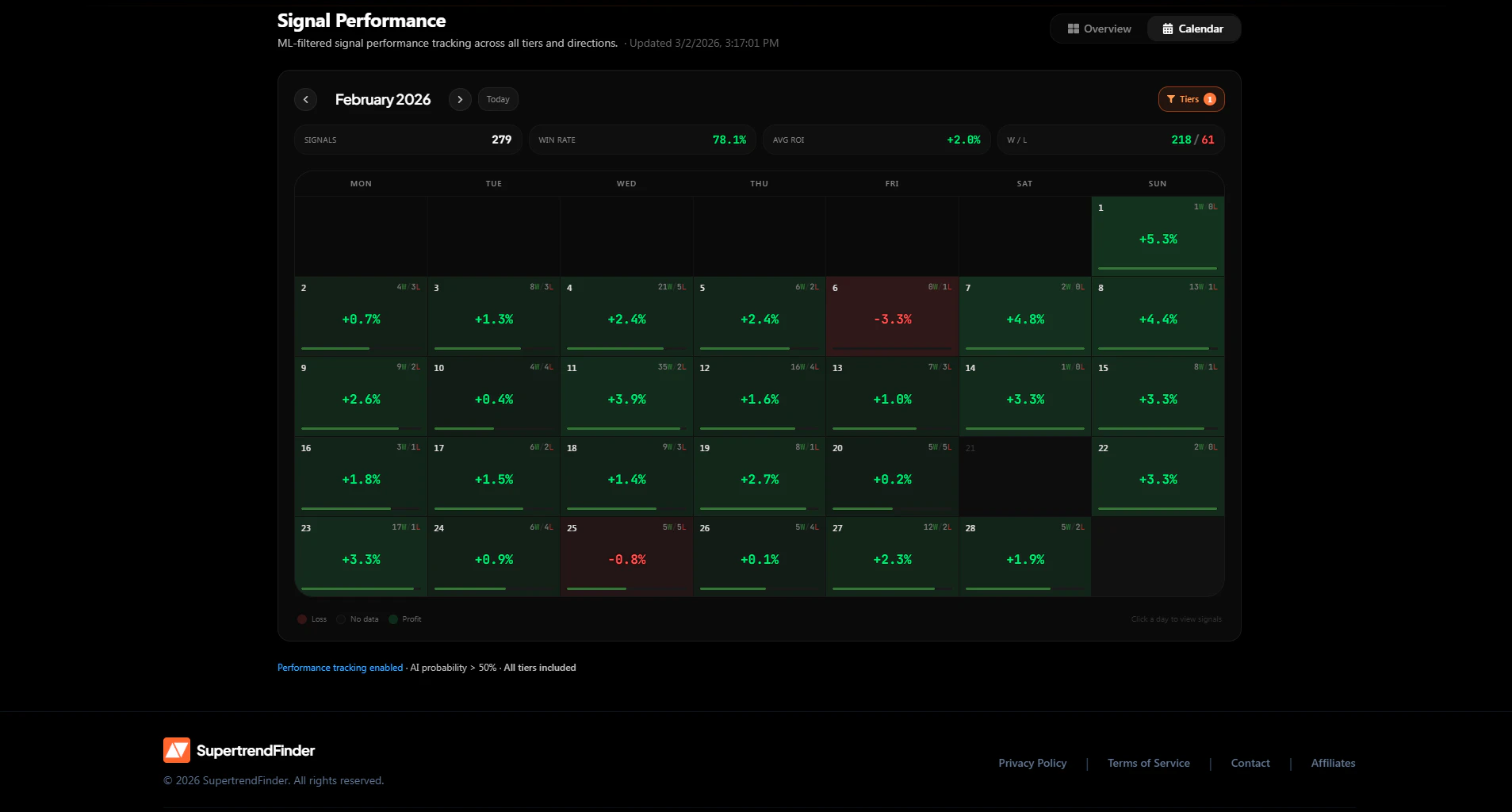The image size is (1512, 812).
Task: Open the Contact link
Action: point(1250,763)
